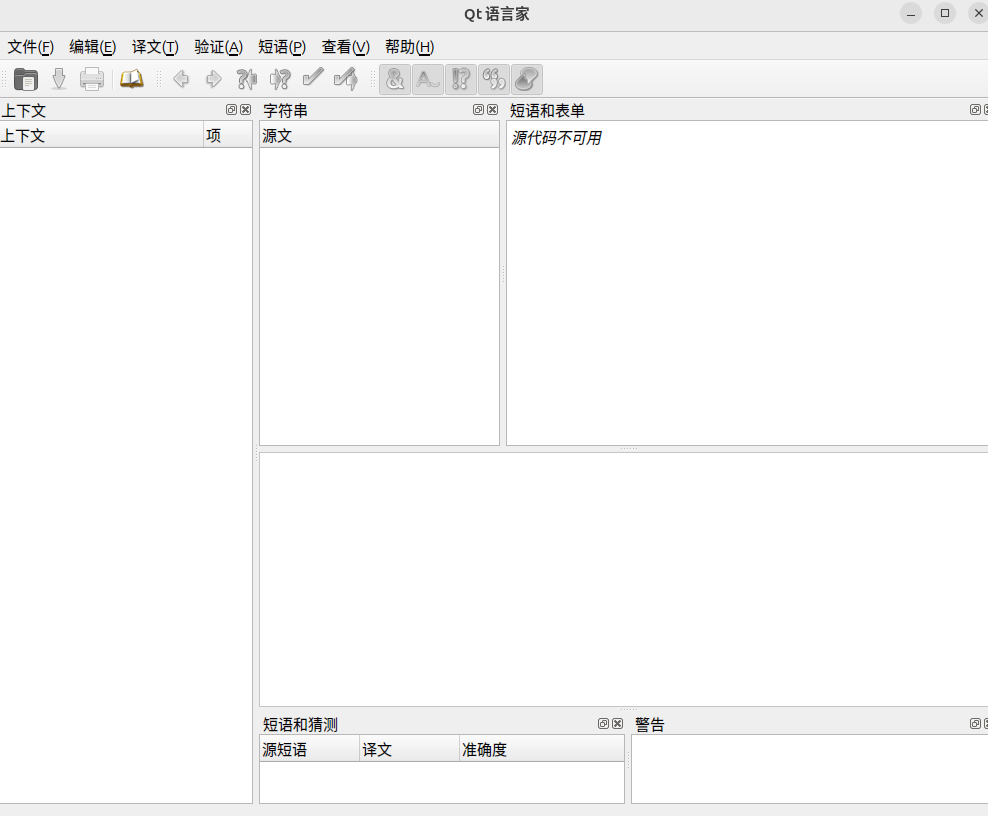This screenshot has width=988, height=816.
Task: Toggle accelerator (&) validation check
Action: point(395,79)
